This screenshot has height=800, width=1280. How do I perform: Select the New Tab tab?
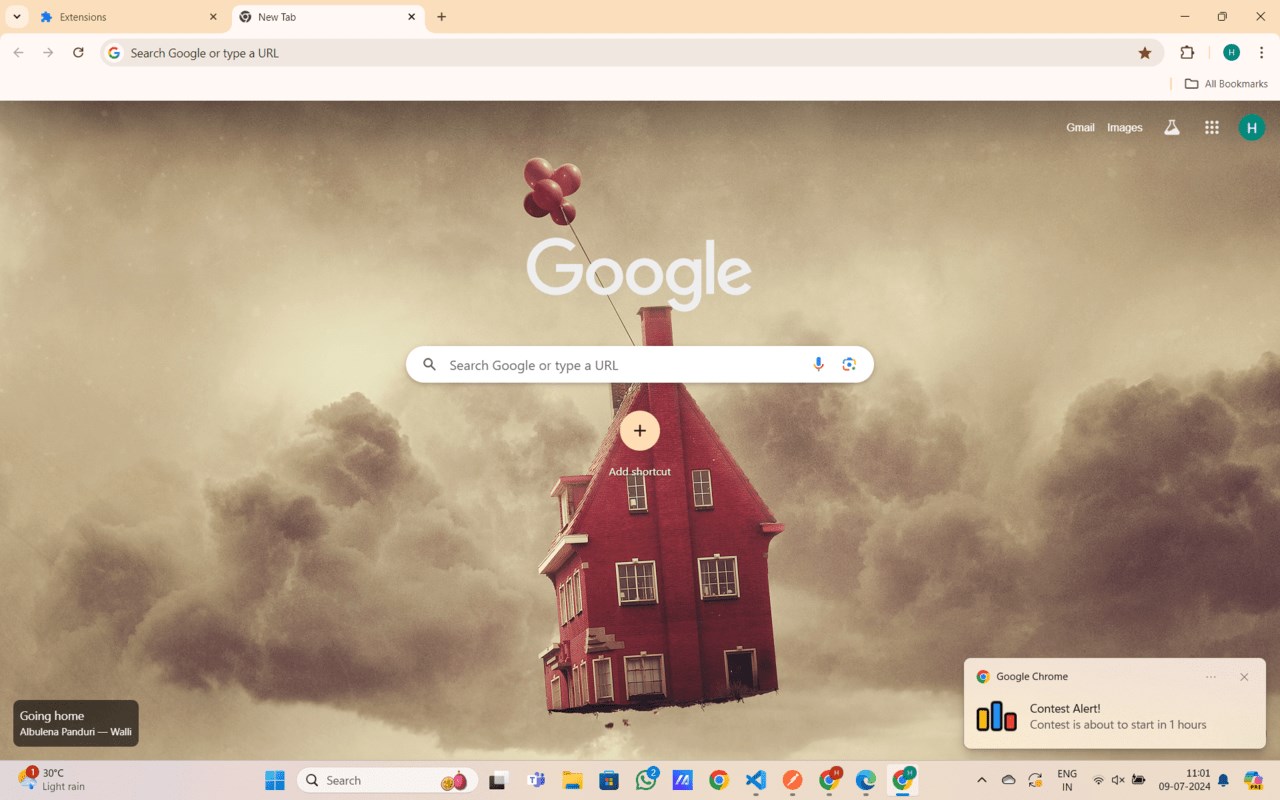click(328, 17)
